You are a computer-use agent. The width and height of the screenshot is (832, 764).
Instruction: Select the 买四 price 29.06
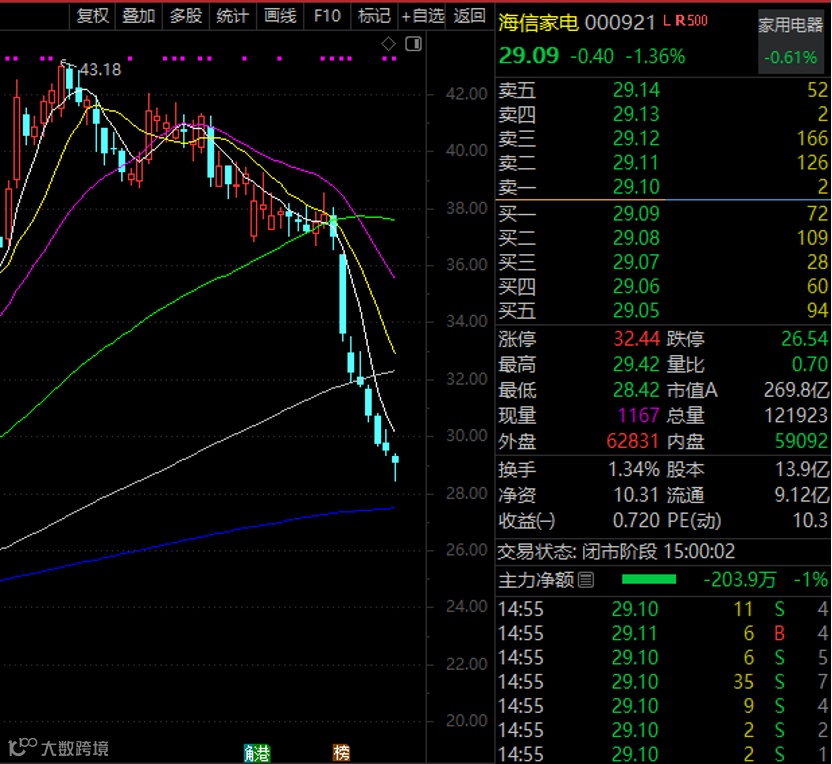pyautogui.click(x=636, y=286)
